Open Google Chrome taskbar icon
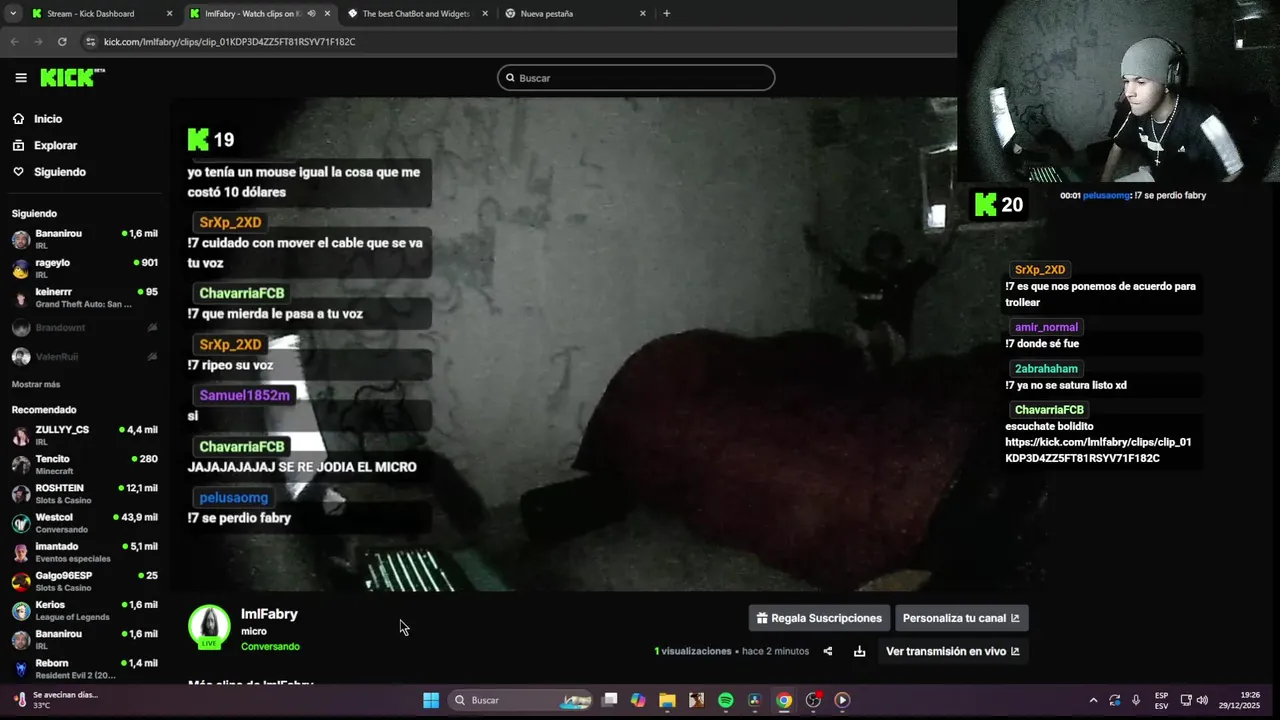1280x720 pixels. click(x=784, y=700)
